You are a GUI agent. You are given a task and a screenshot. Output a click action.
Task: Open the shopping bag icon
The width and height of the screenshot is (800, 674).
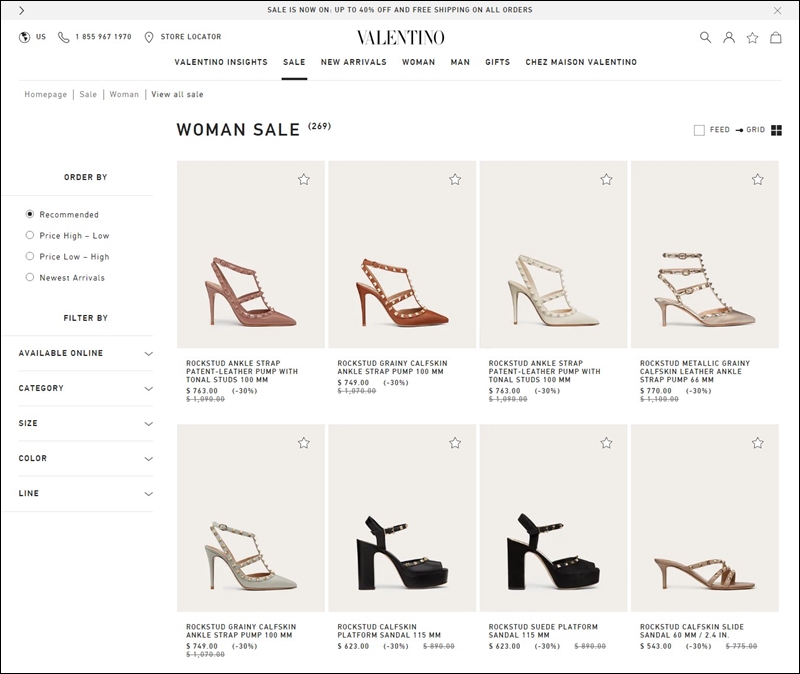click(x=776, y=37)
